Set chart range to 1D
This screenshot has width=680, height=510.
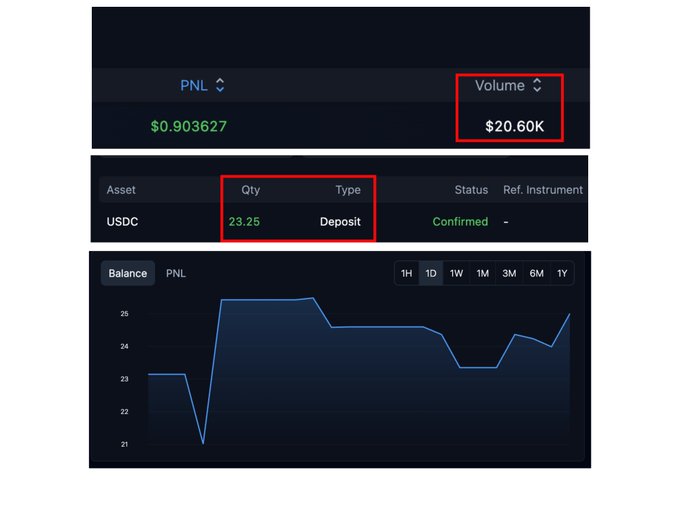[431, 273]
